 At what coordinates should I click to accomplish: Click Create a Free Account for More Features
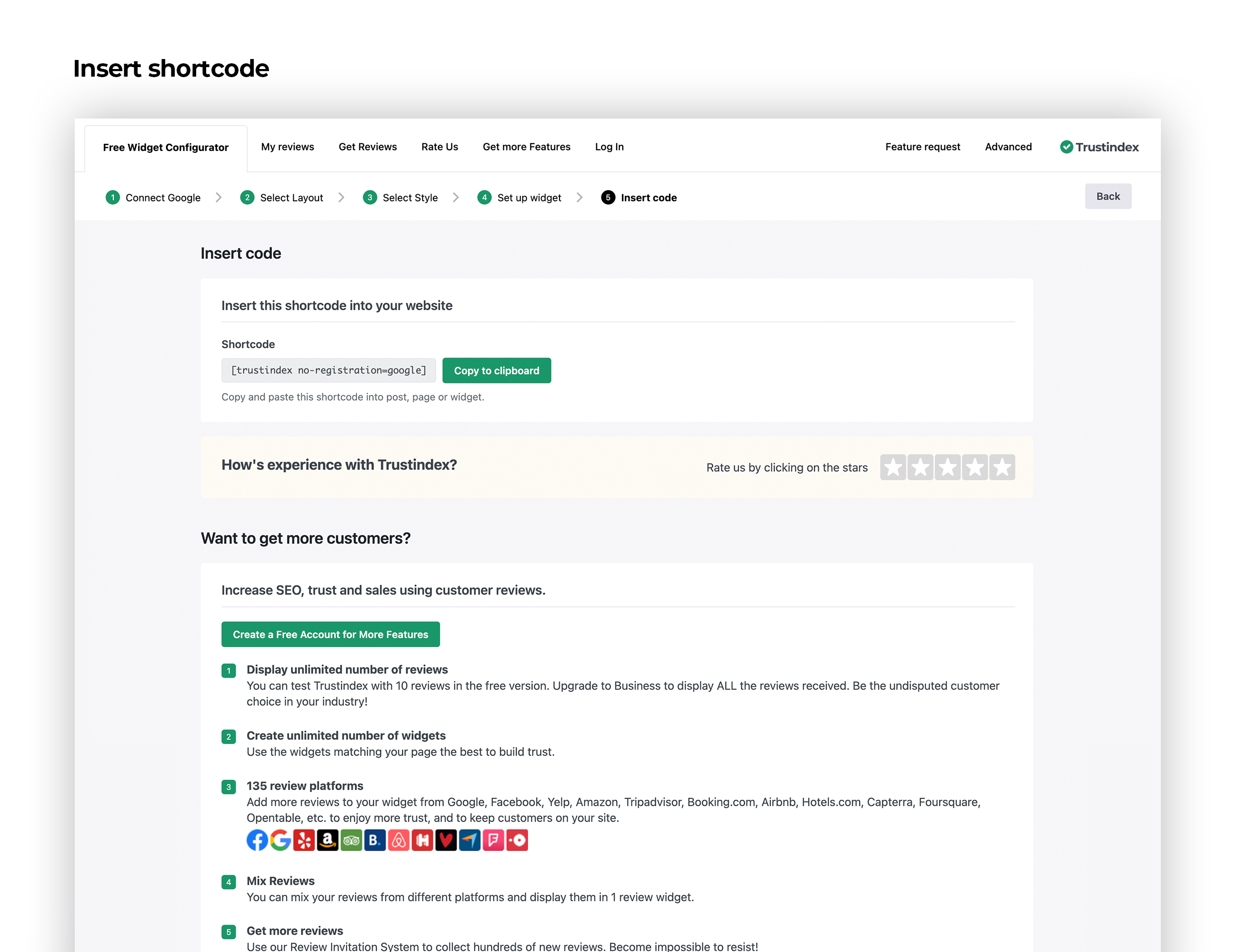click(330, 635)
